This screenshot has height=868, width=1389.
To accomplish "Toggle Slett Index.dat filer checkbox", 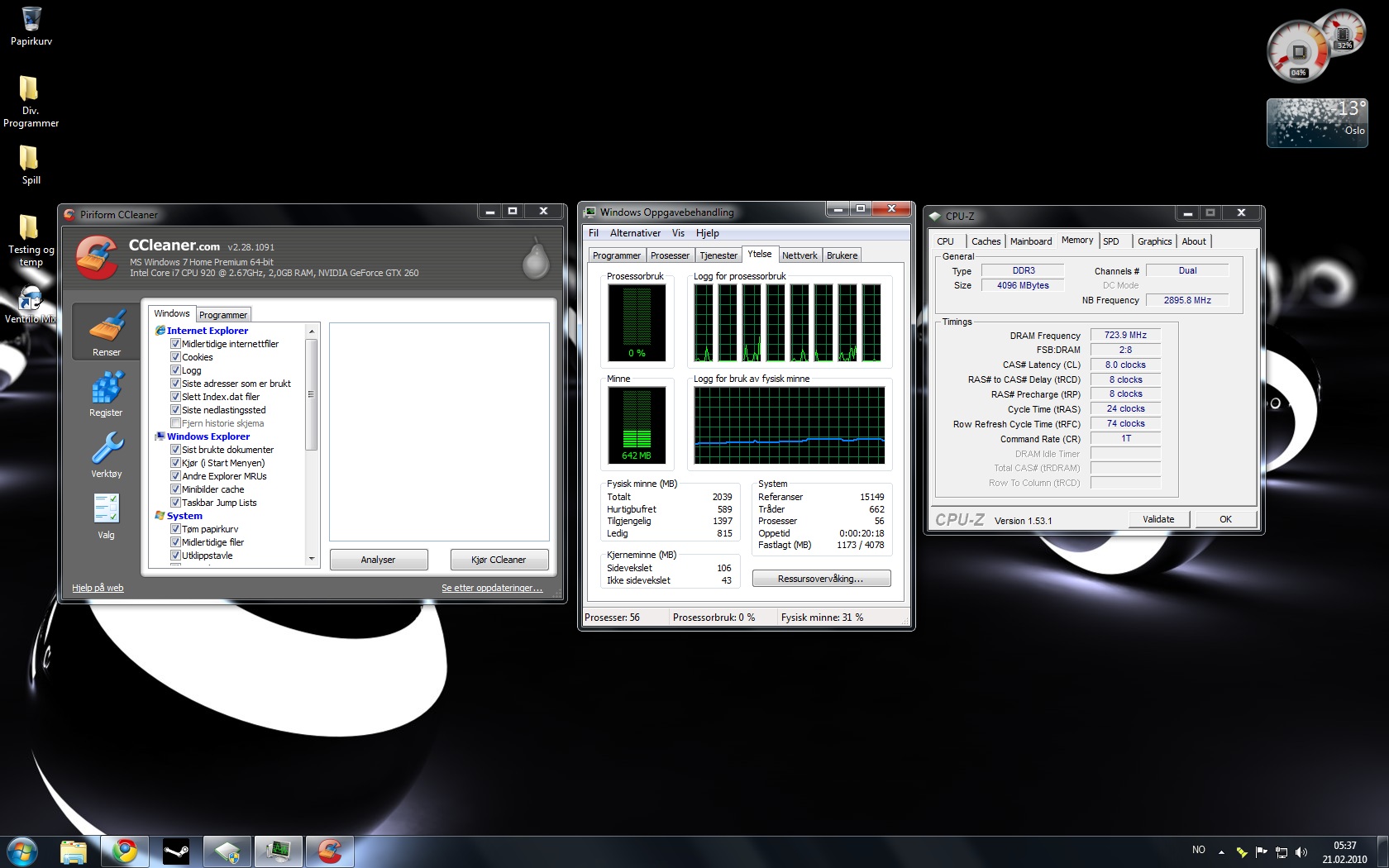I will coord(175,397).
